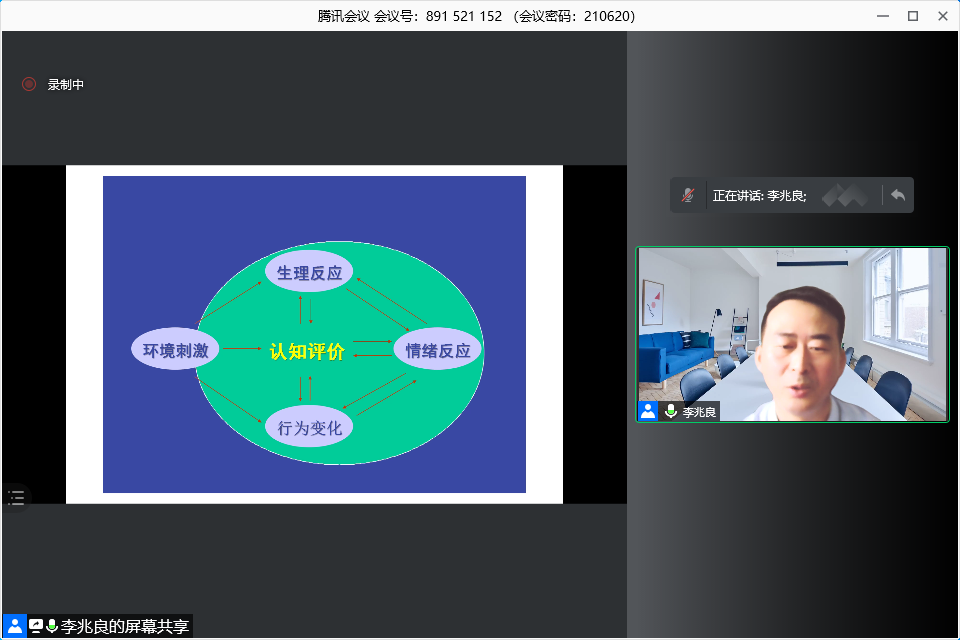Click the 行为变化 ellipse on the slide
The height and width of the screenshot is (640, 960).
(309, 428)
